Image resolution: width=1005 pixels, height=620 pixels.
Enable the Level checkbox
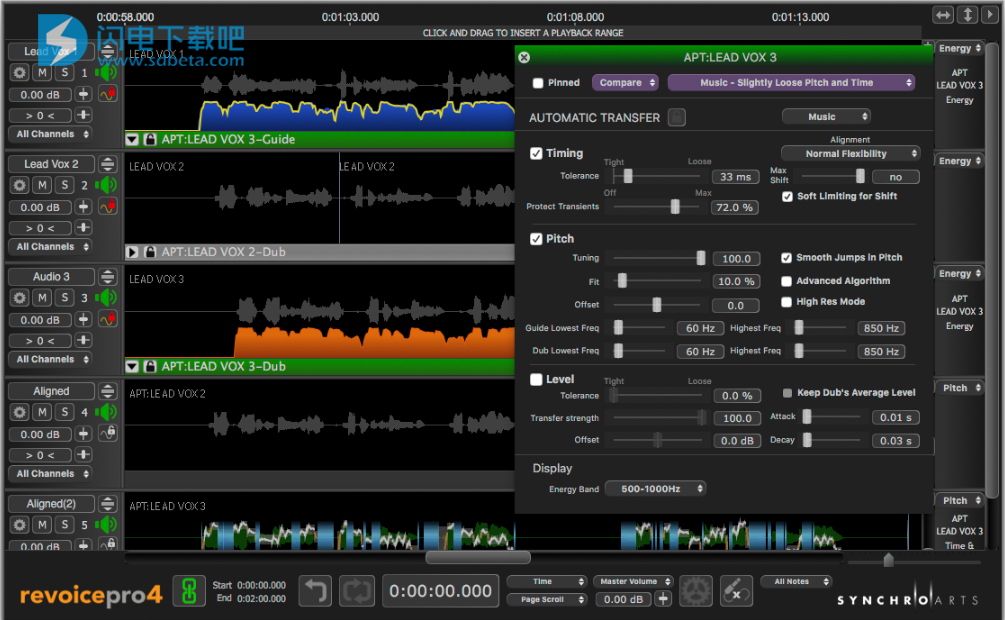536,380
